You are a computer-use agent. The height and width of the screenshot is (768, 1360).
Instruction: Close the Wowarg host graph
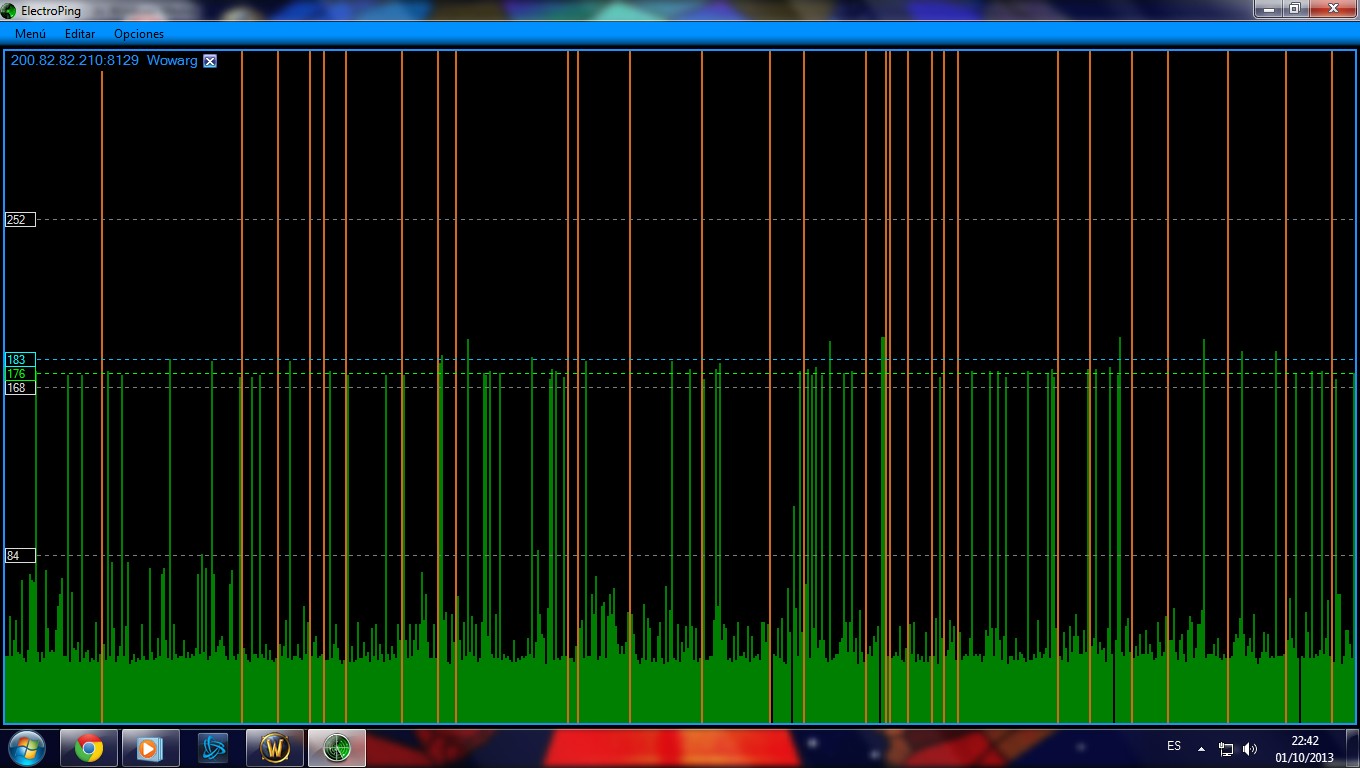click(210, 61)
